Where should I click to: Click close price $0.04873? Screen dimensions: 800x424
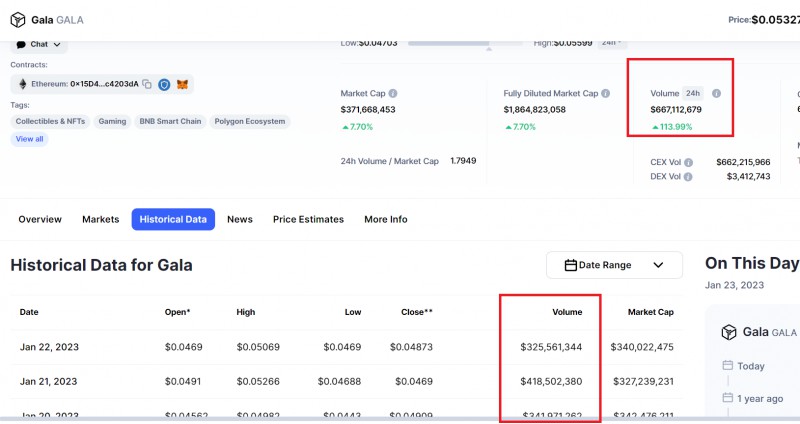point(411,347)
